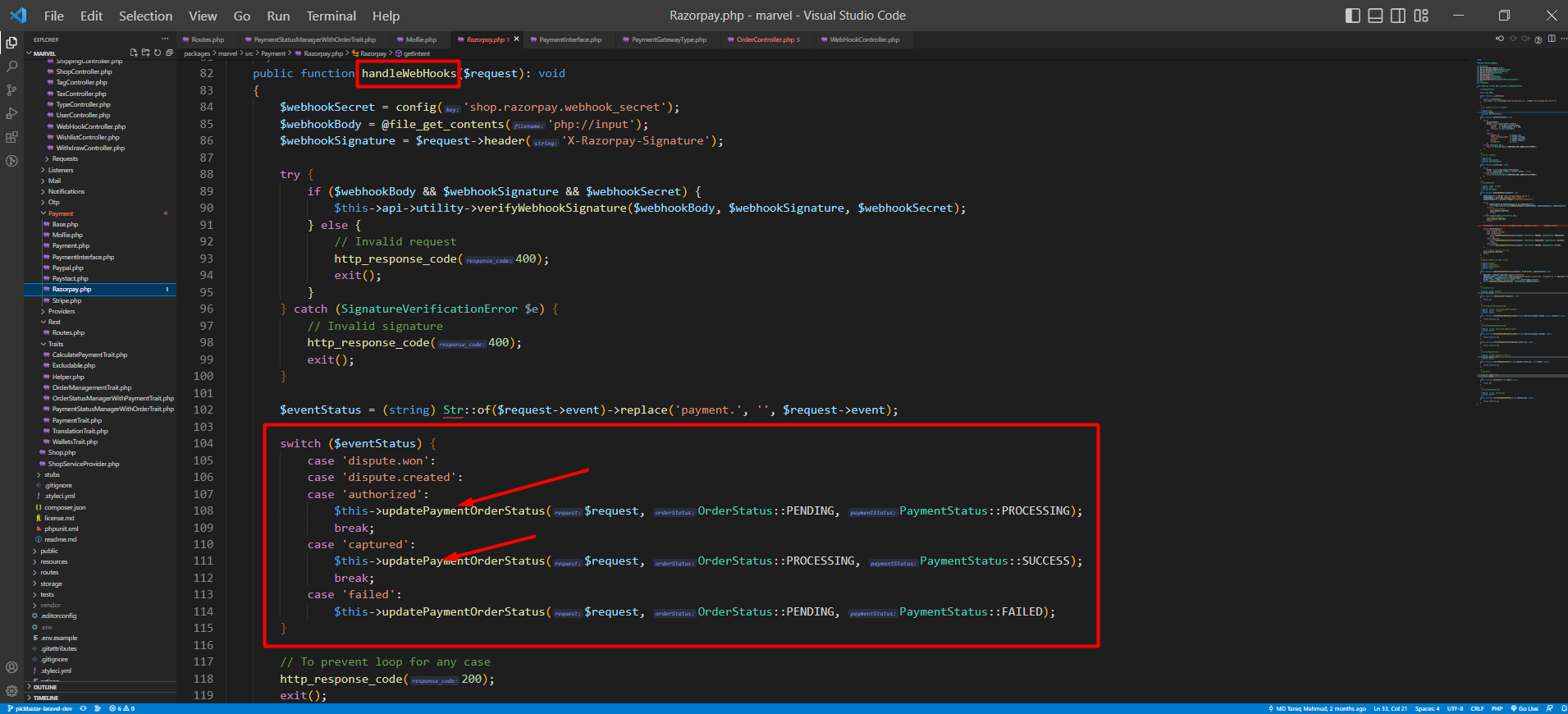Click MD Tareq Mahmud blame annotation in status bar
Screen dimensions: 1568x714
click(x=1317, y=708)
